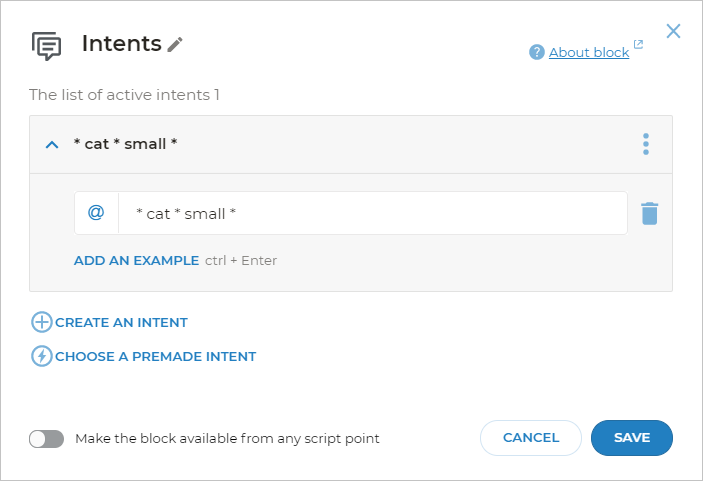Click into the example phrase input field
The width and height of the screenshot is (703, 481).
coord(372,213)
